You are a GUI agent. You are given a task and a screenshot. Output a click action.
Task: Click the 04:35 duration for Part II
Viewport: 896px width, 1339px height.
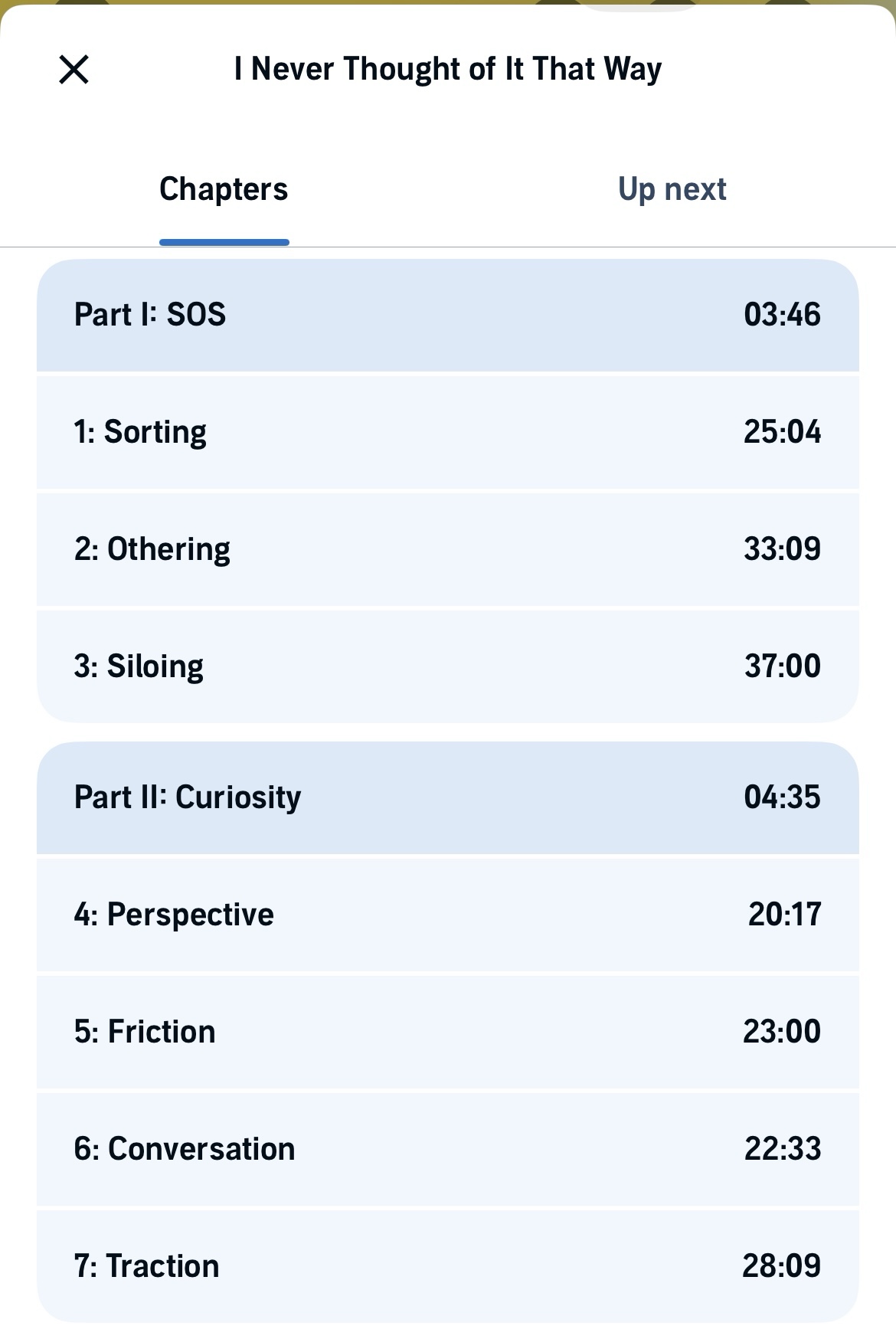782,797
